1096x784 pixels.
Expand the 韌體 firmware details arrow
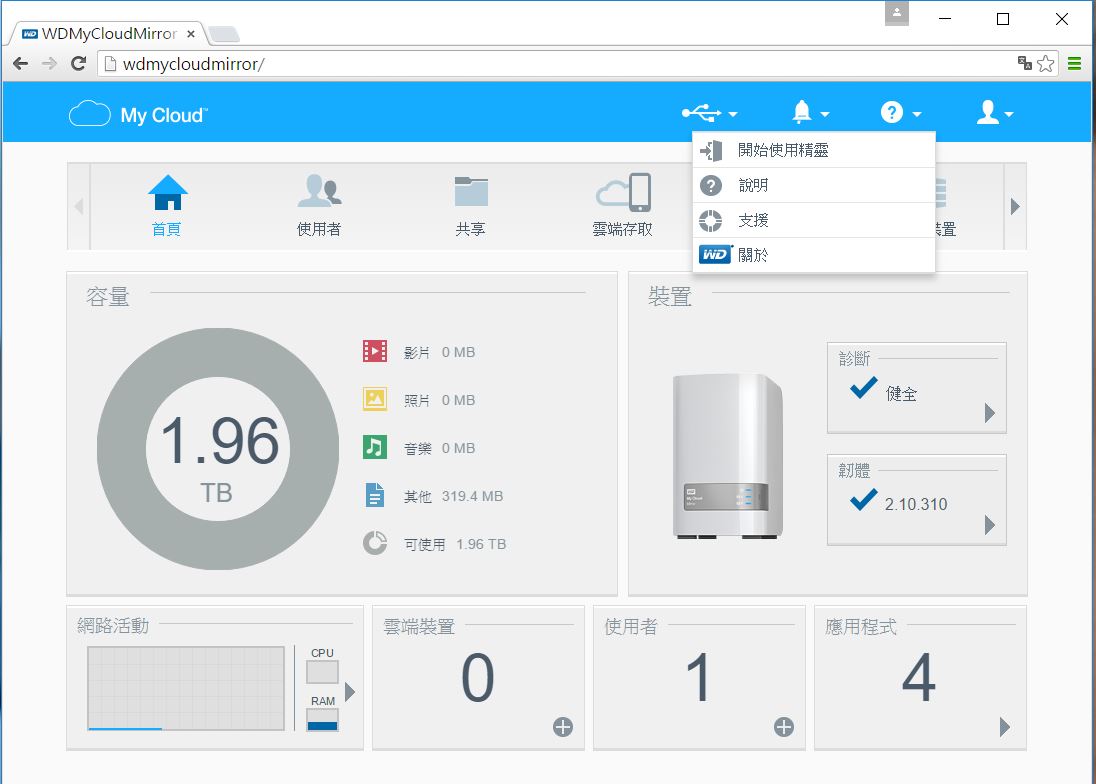989,525
